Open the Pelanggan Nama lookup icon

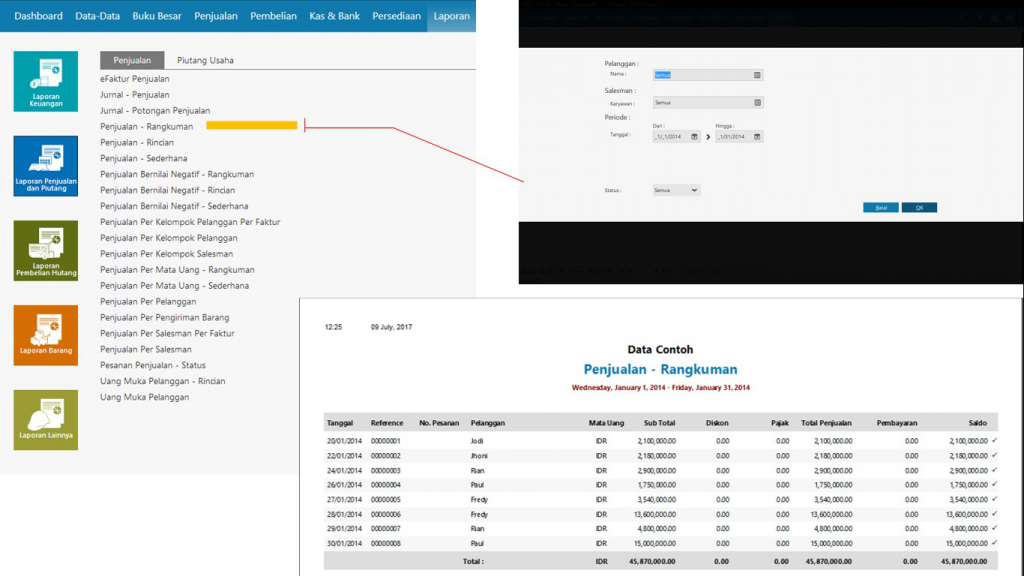pos(757,75)
